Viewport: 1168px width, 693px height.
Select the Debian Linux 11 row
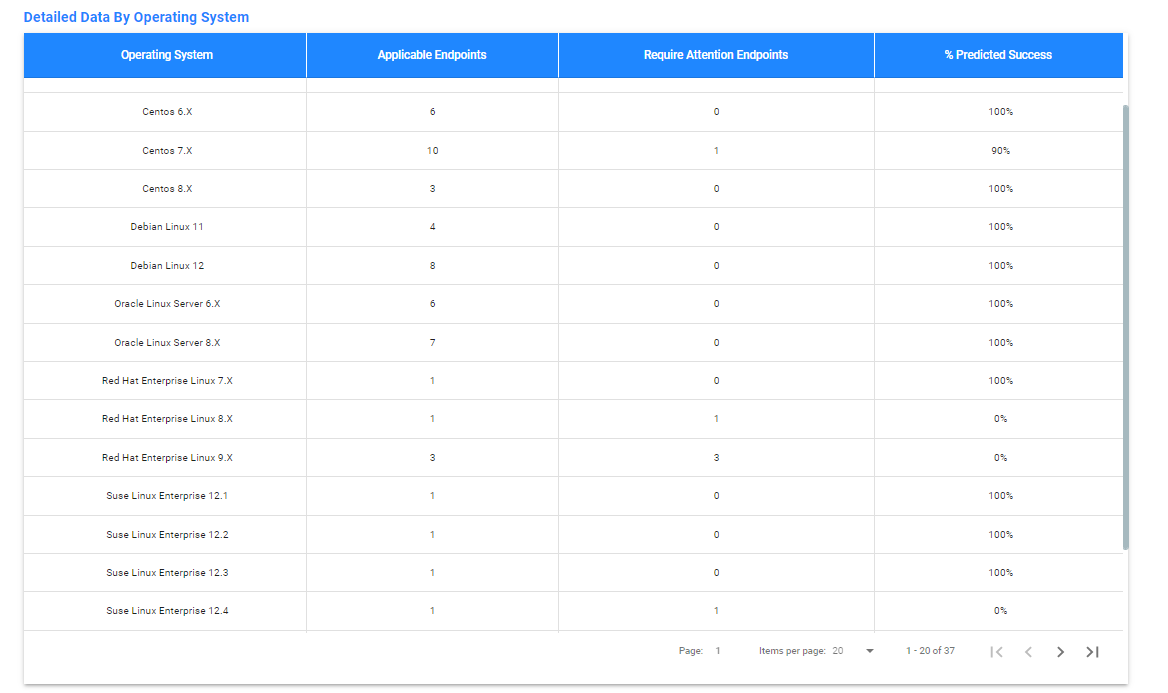pos(166,227)
